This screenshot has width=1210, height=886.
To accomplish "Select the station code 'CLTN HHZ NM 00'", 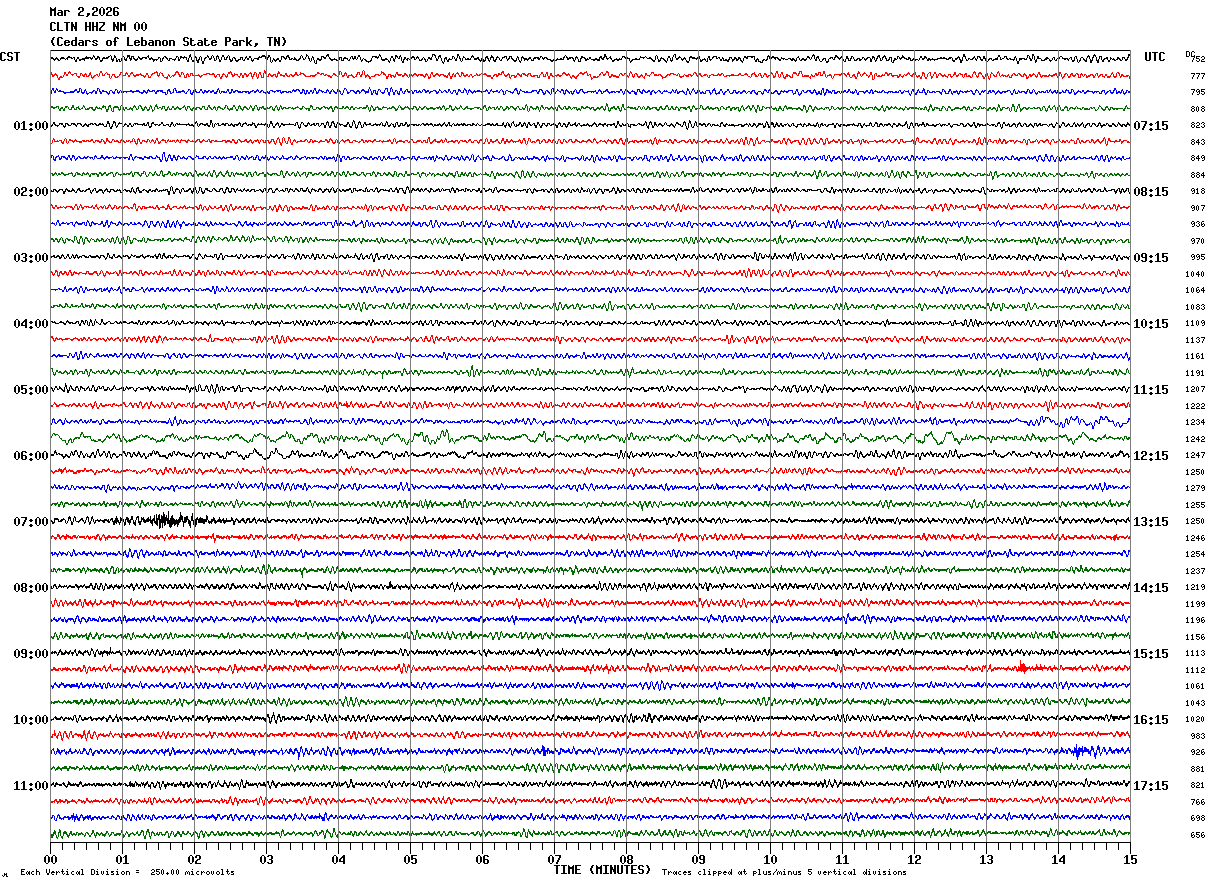I will (98, 27).
